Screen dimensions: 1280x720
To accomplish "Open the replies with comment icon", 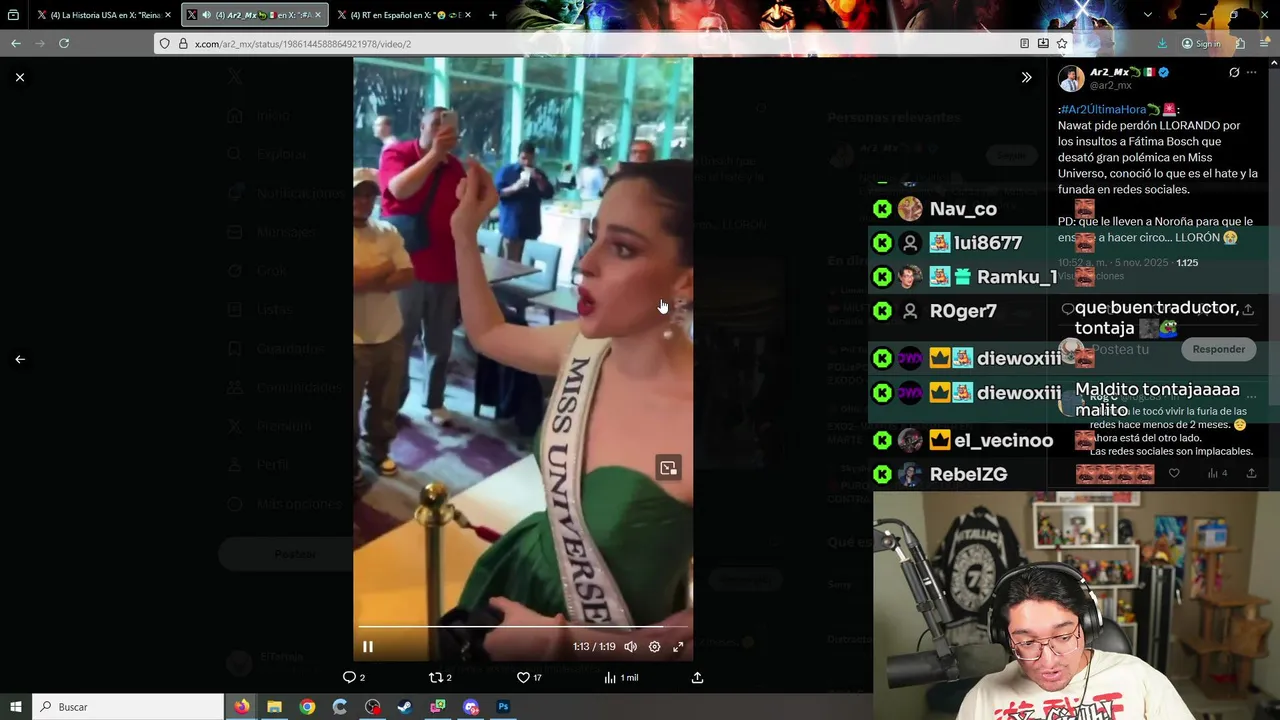I will (354, 678).
